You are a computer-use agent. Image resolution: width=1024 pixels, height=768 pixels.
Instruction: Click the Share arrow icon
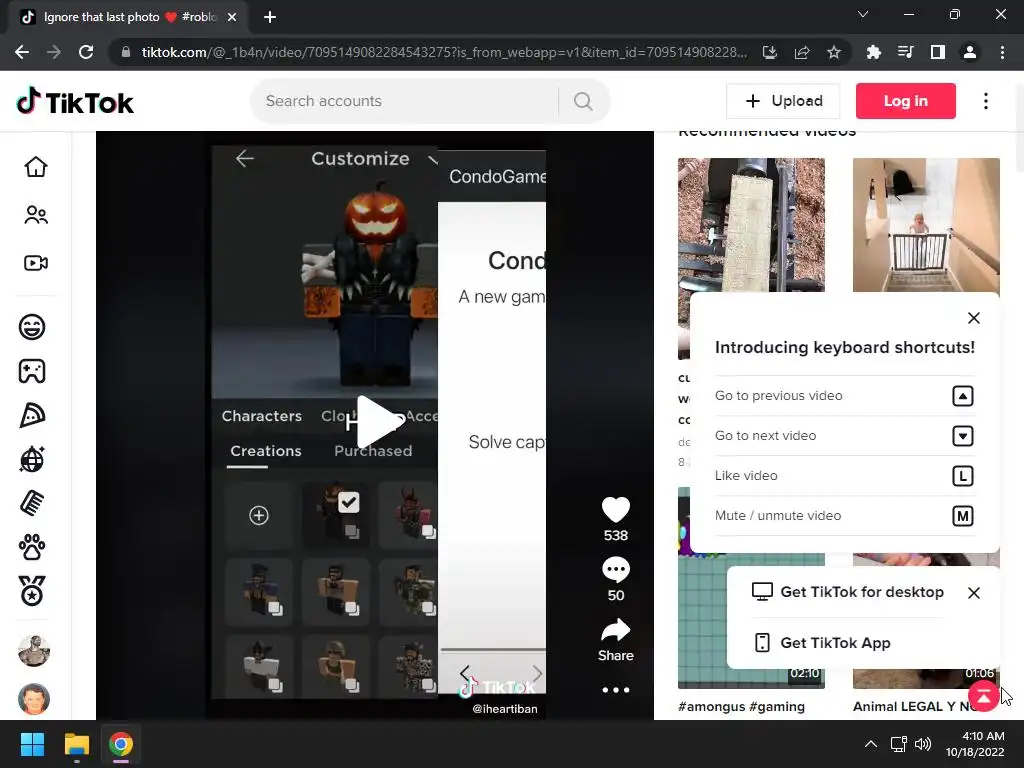point(615,630)
